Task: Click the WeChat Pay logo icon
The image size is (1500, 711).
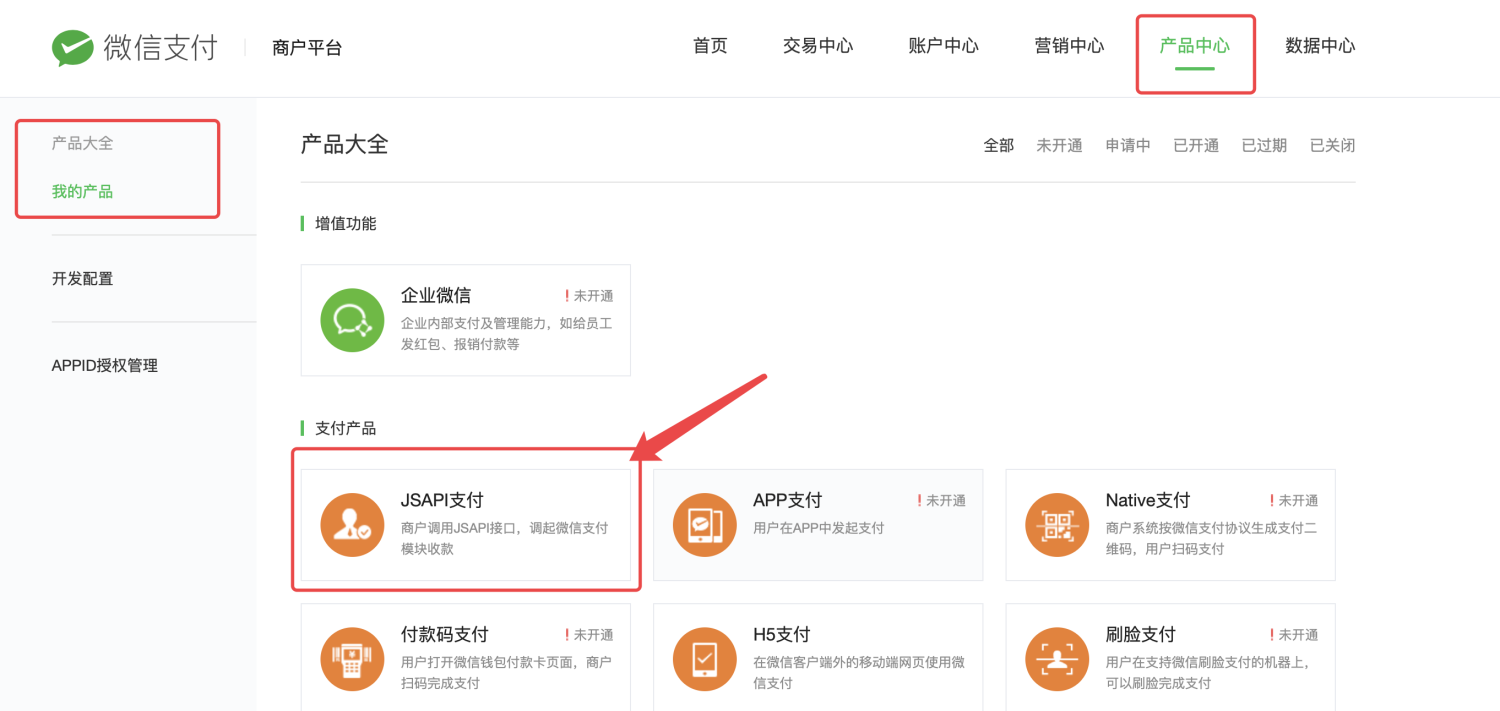Action: coord(73,47)
